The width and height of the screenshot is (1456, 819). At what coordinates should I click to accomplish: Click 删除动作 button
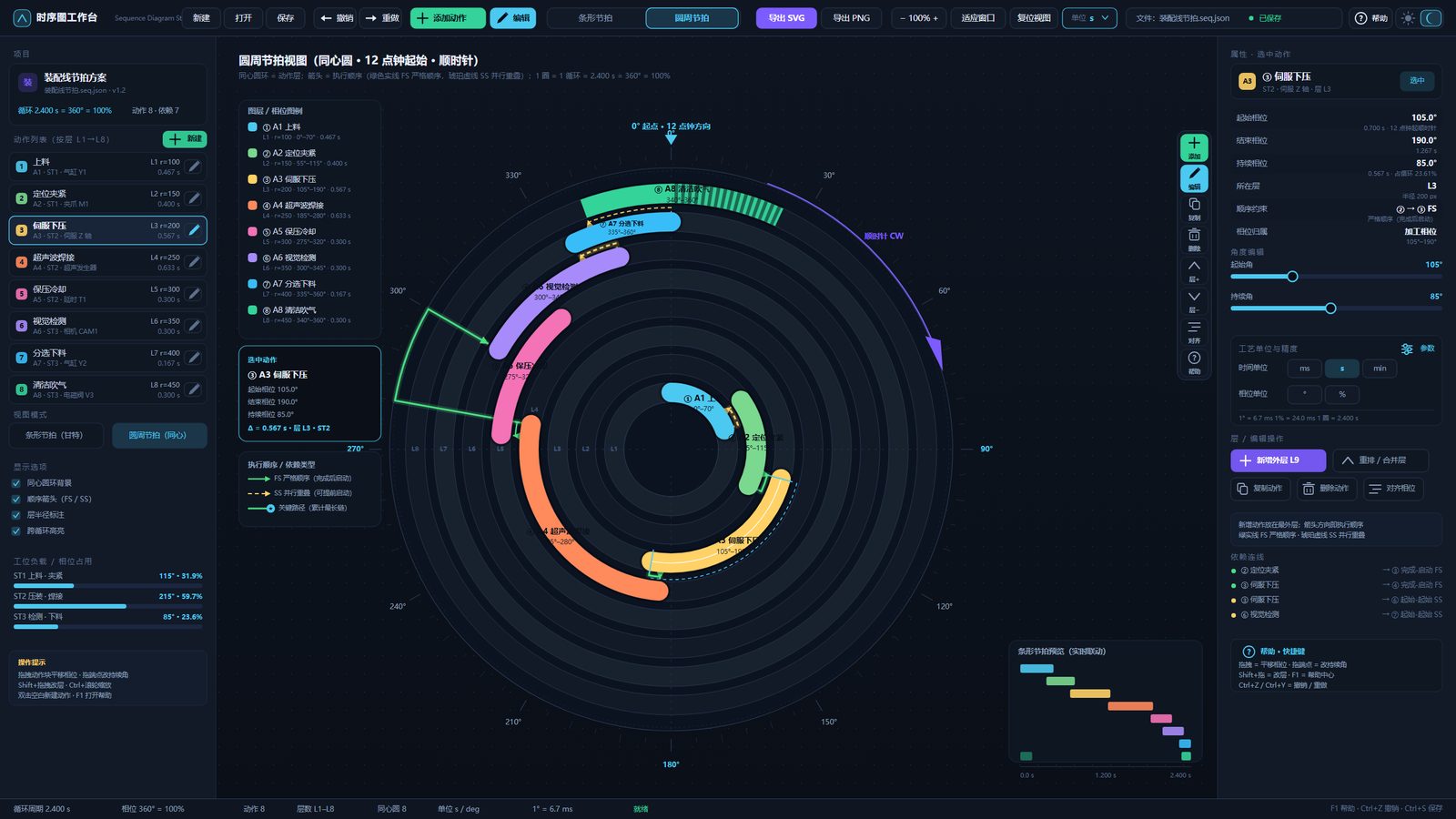coord(1326,489)
